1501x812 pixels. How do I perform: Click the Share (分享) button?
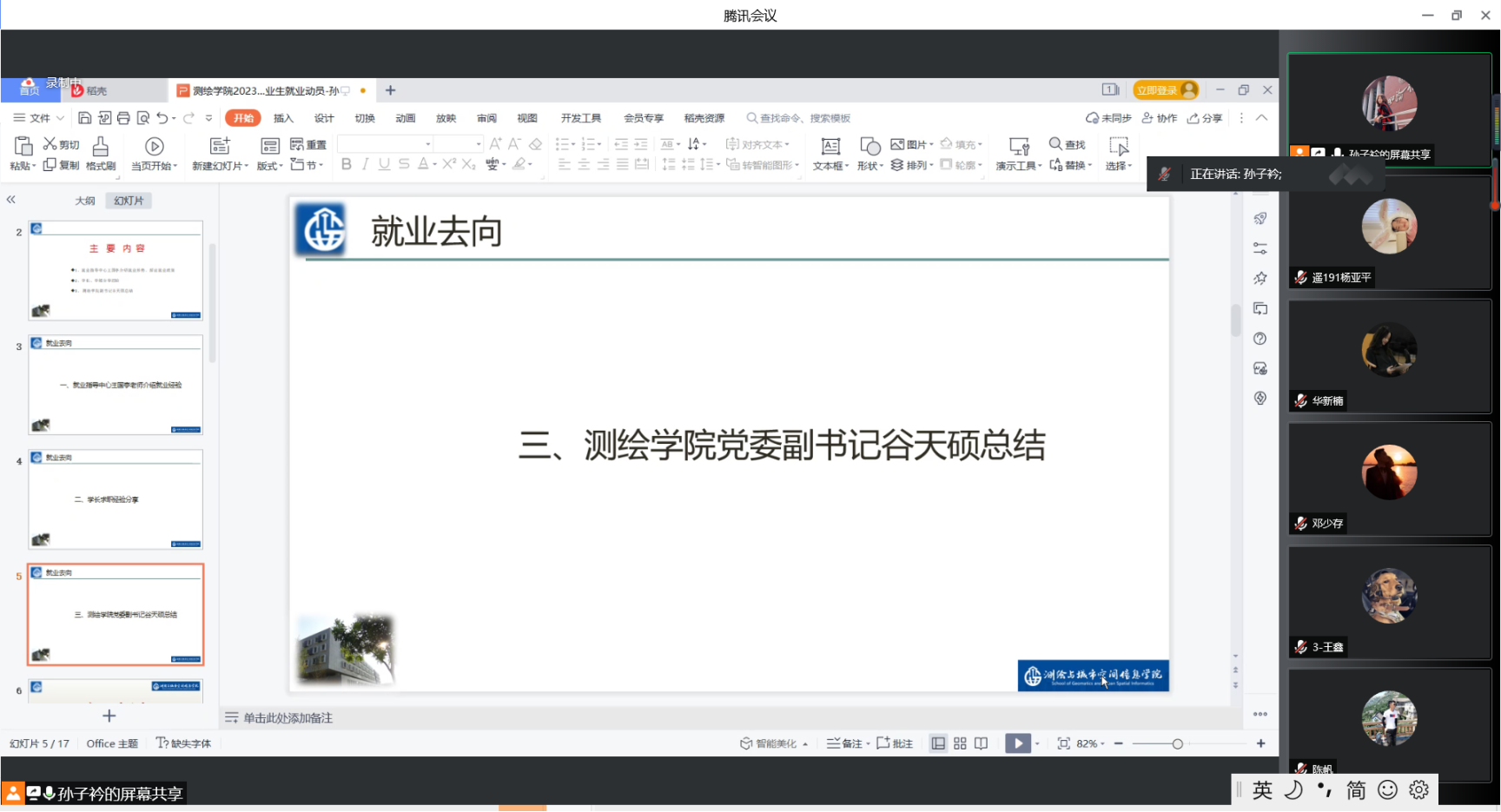(x=1205, y=118)
